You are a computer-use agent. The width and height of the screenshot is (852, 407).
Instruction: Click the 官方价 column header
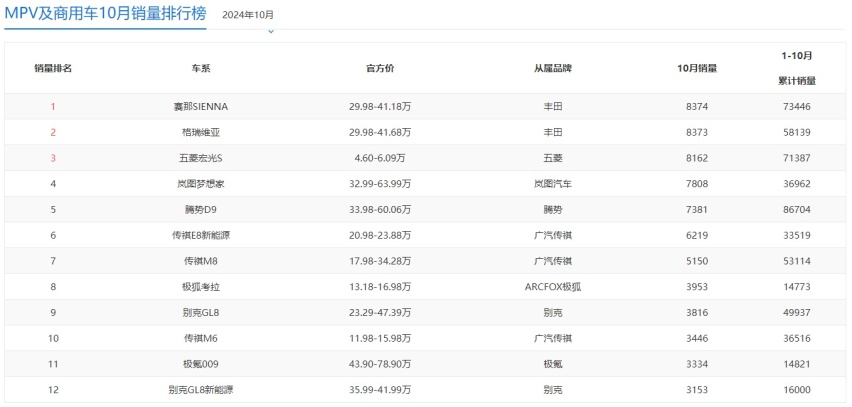(x=380, y=69)
